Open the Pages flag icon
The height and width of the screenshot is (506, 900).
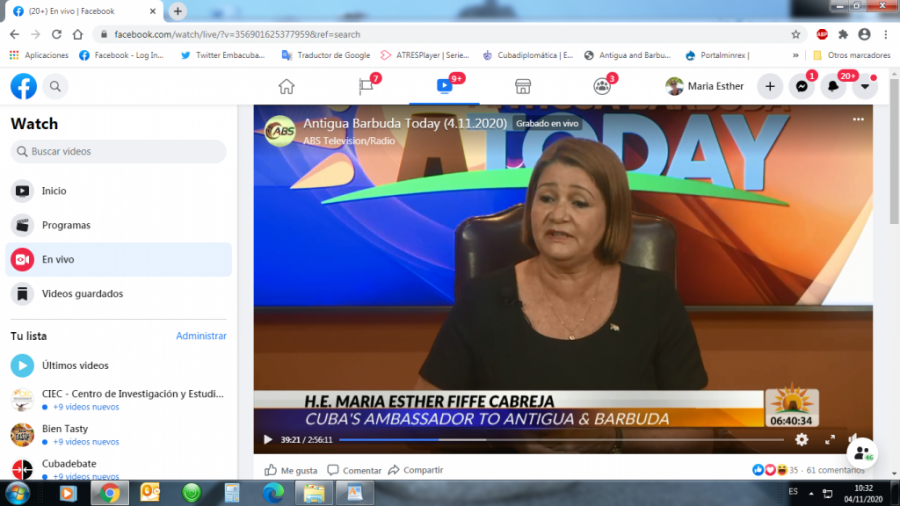[x=366, y=86]
